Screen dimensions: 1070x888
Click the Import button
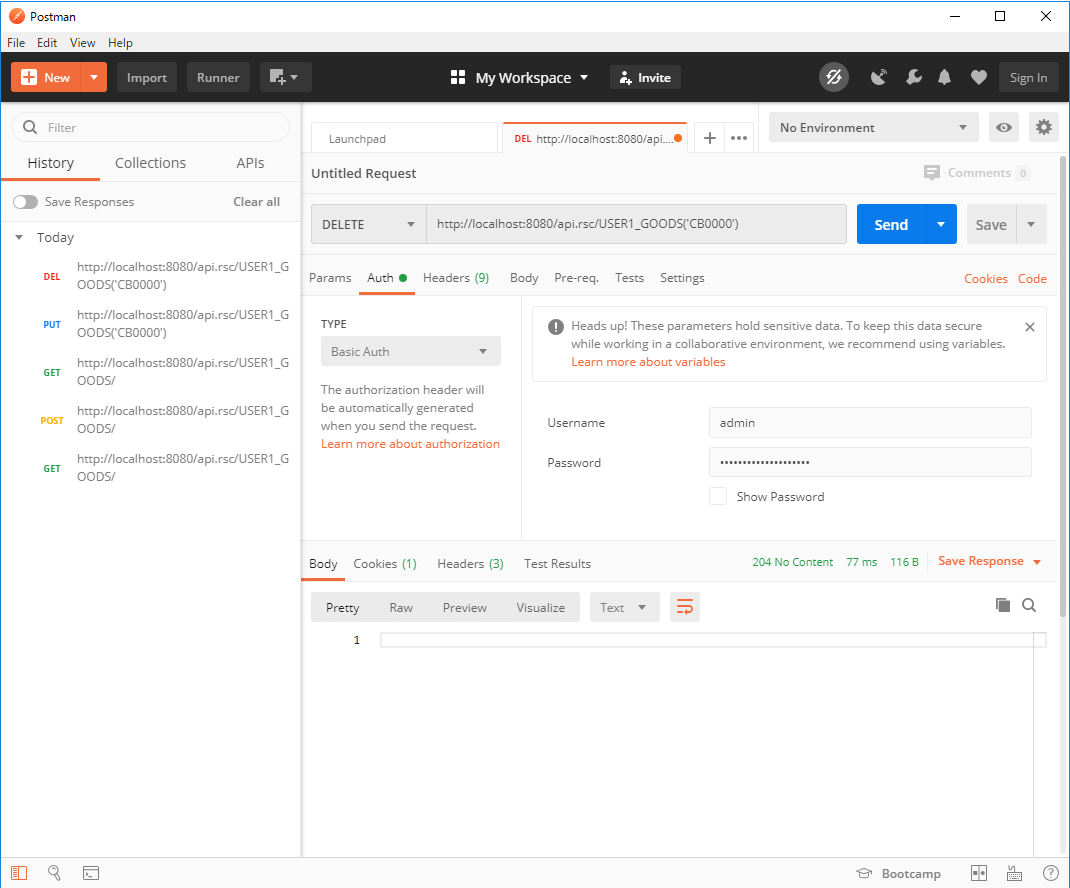click(x=147, y=78)
